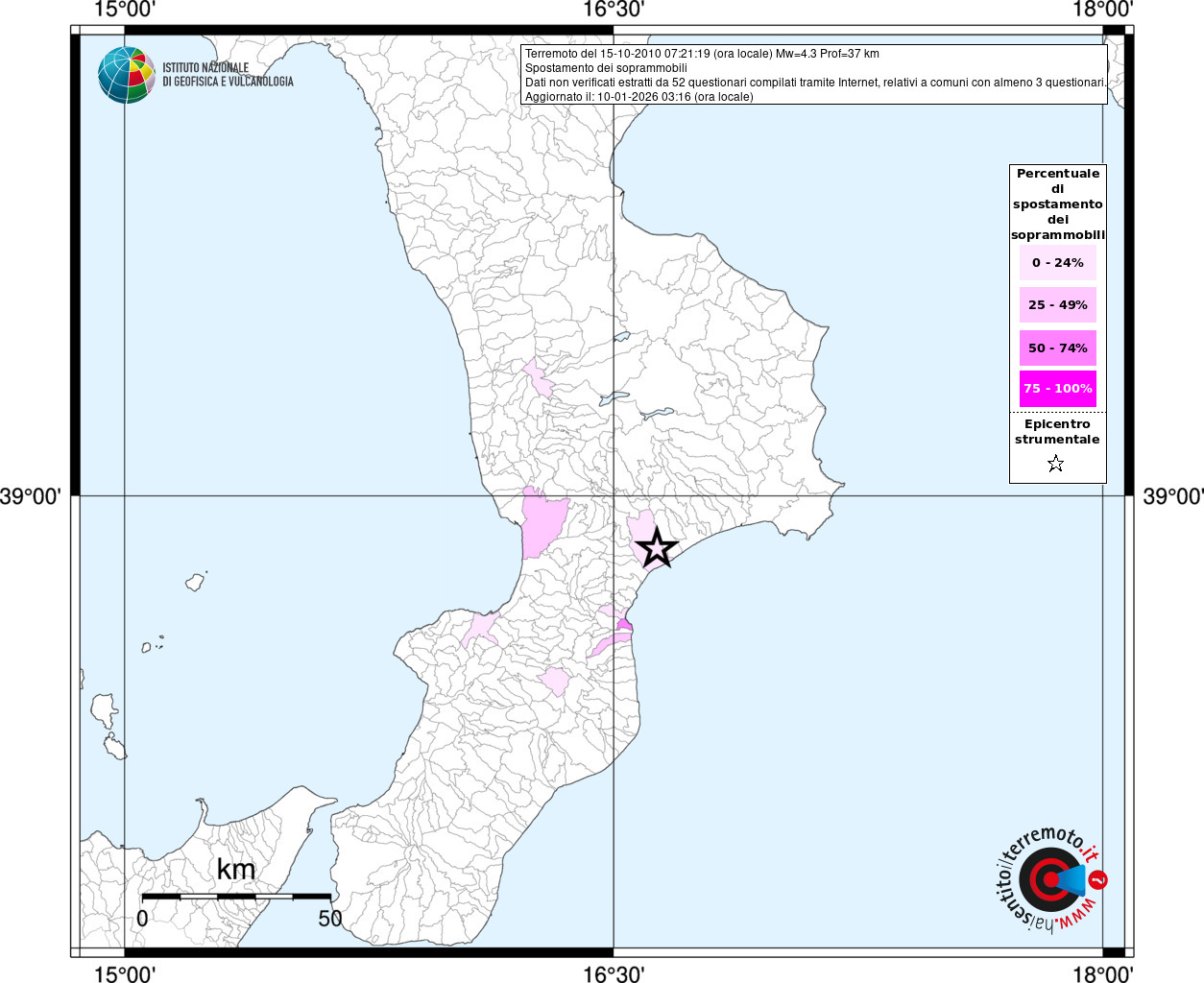1204x983 pixels.
Task: Click 'Epicentro strumentale' legend label
Action: point(1057,431)
